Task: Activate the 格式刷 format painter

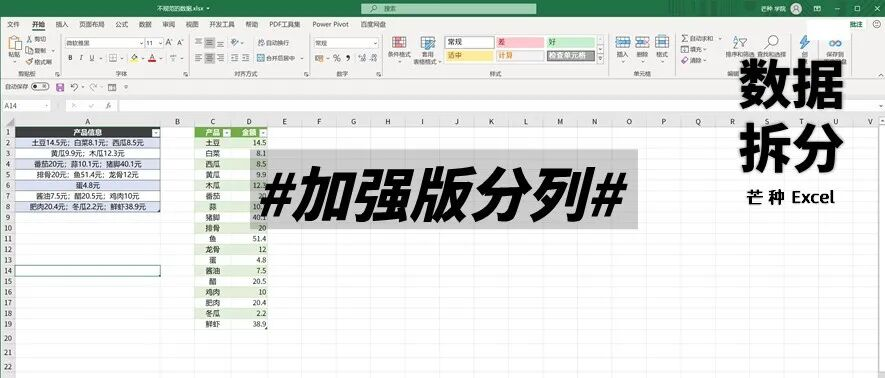Action: [x=39, y=61]
